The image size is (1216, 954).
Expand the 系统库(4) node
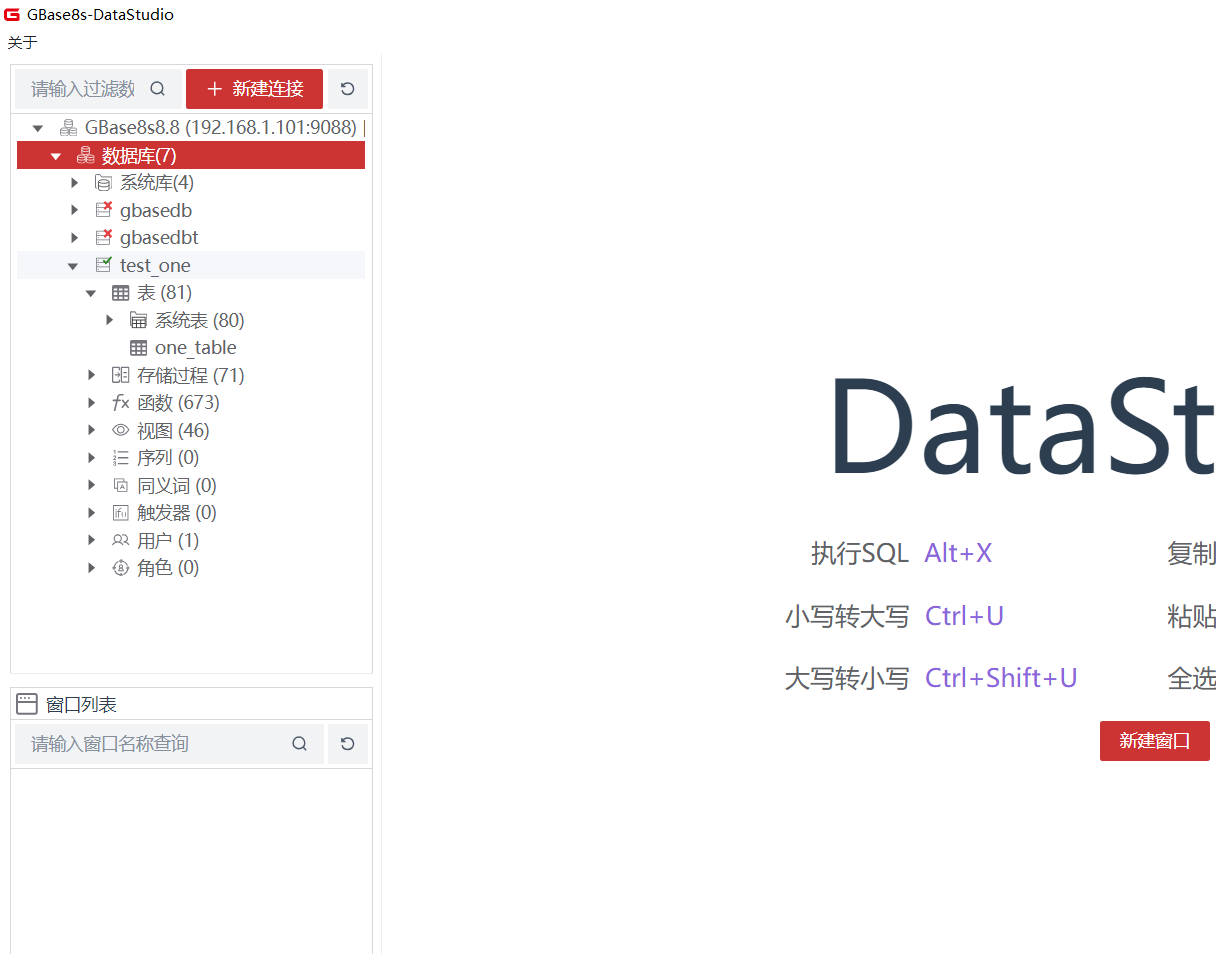[74, 183]
